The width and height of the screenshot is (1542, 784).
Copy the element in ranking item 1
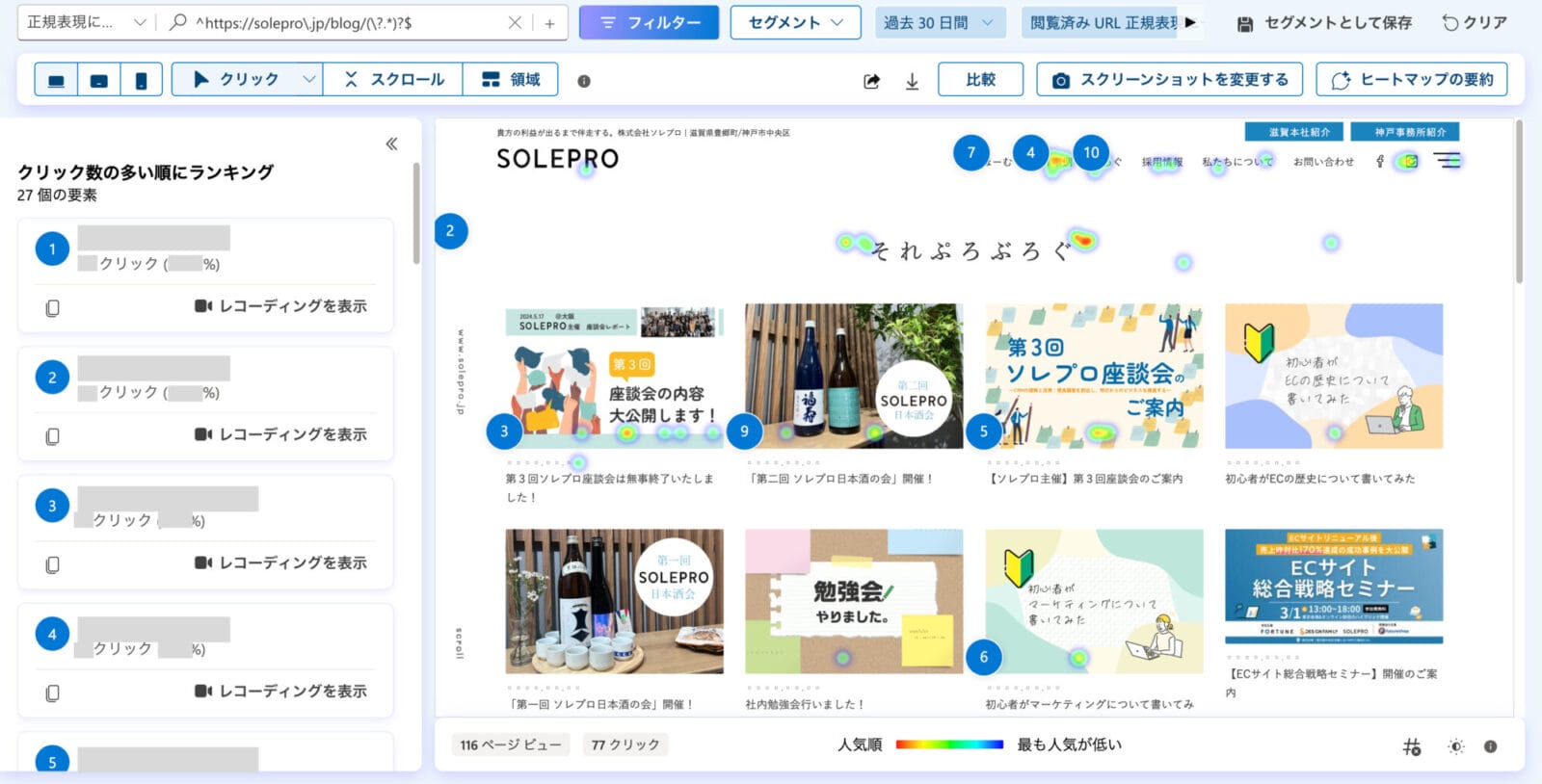point(53,307)
